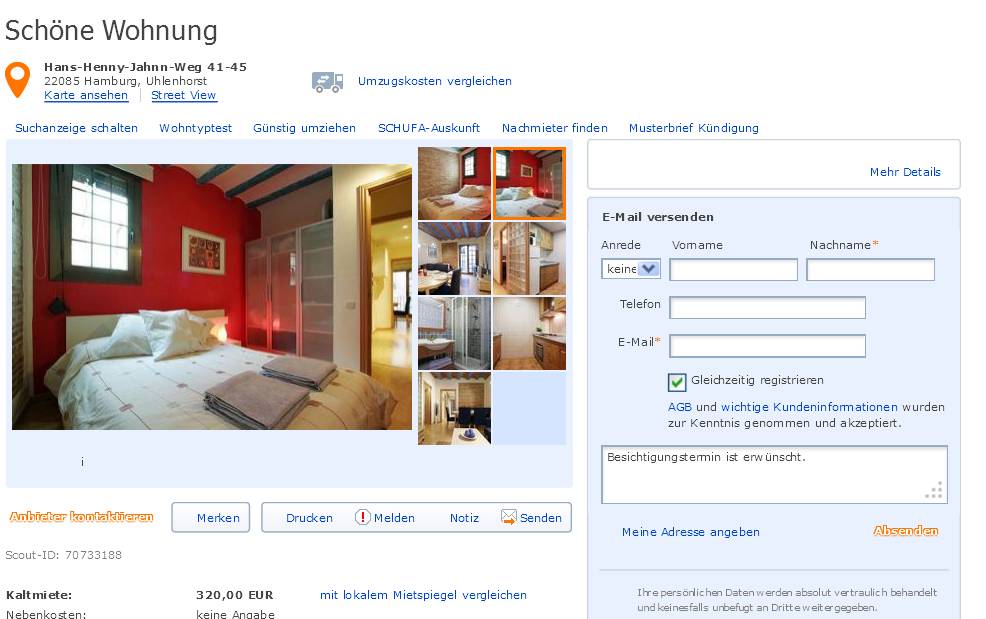Click the Karte ansehen link

(x=86, y=95)
